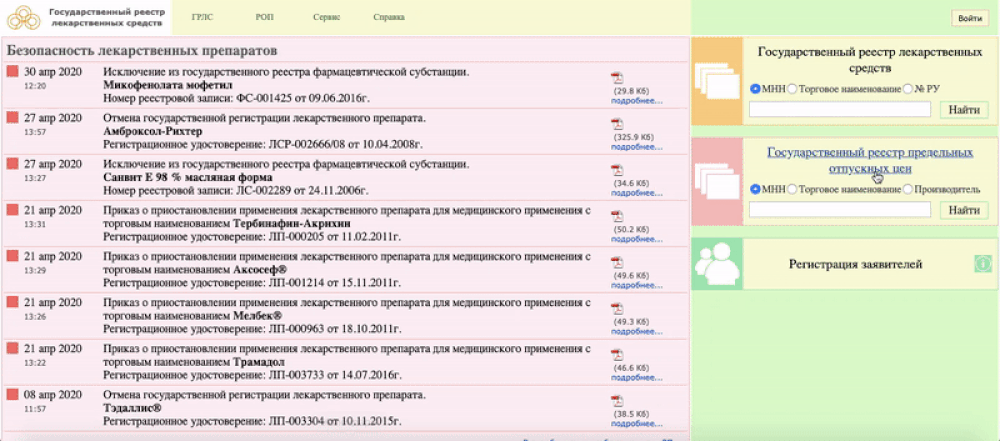Open подробнее link for Санвит Е 98 %
1000x441 pixels.
tap(636, 193)
